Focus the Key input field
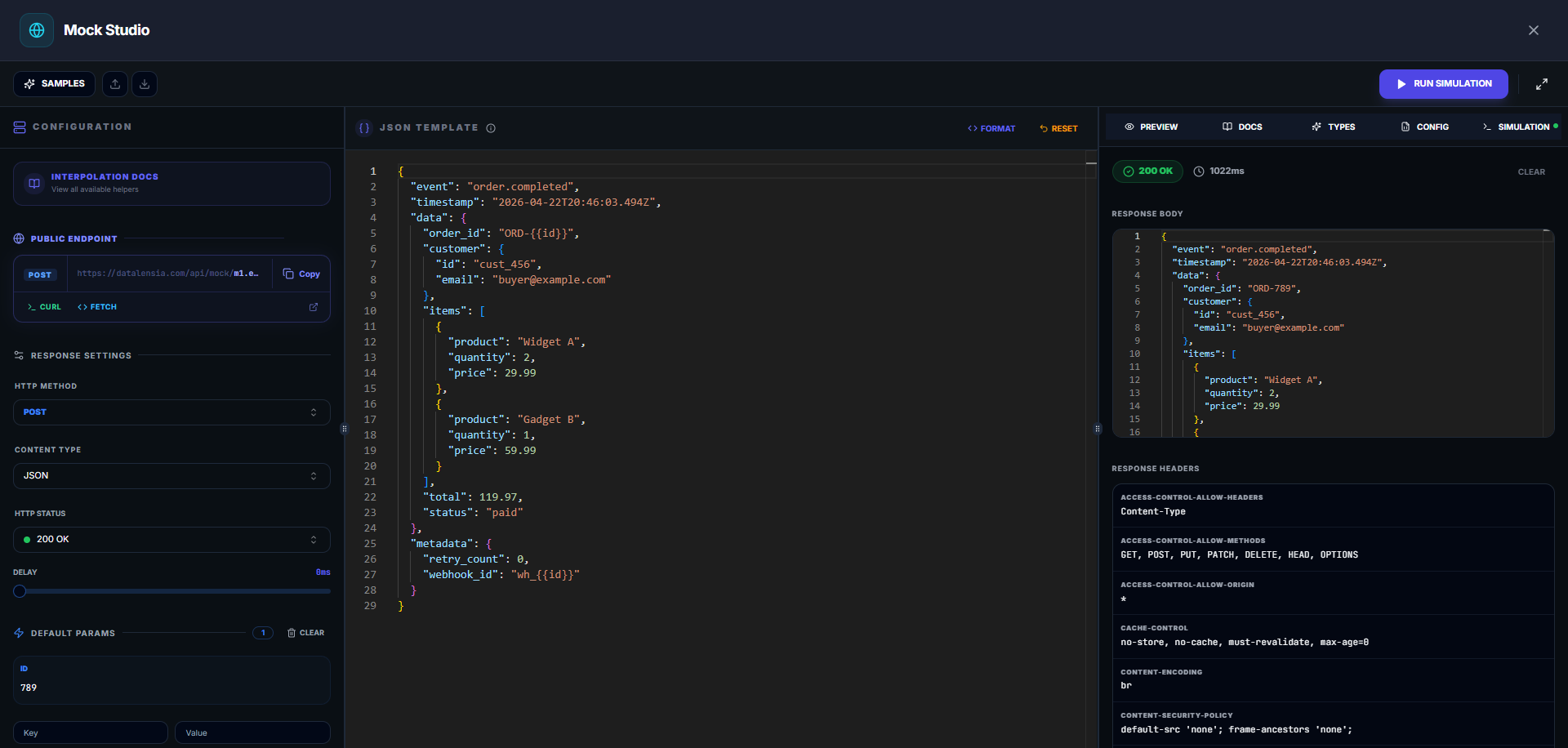 90,732
